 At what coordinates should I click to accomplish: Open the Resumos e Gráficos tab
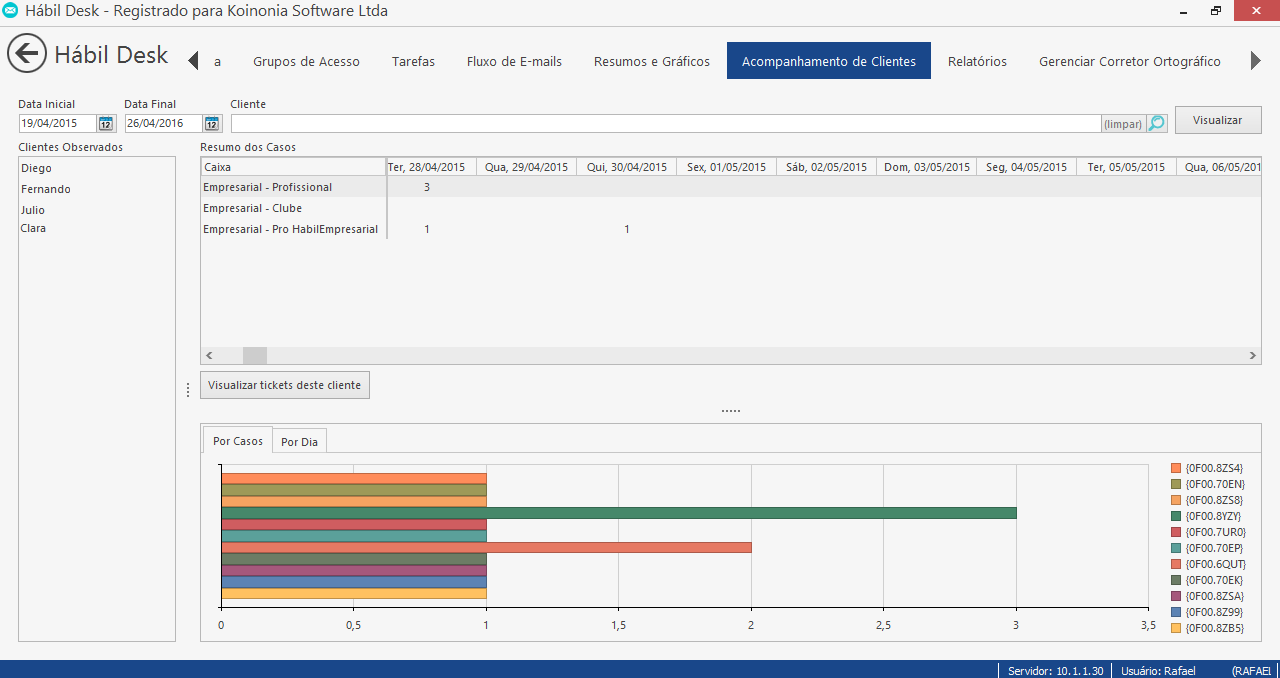point(652,61)
